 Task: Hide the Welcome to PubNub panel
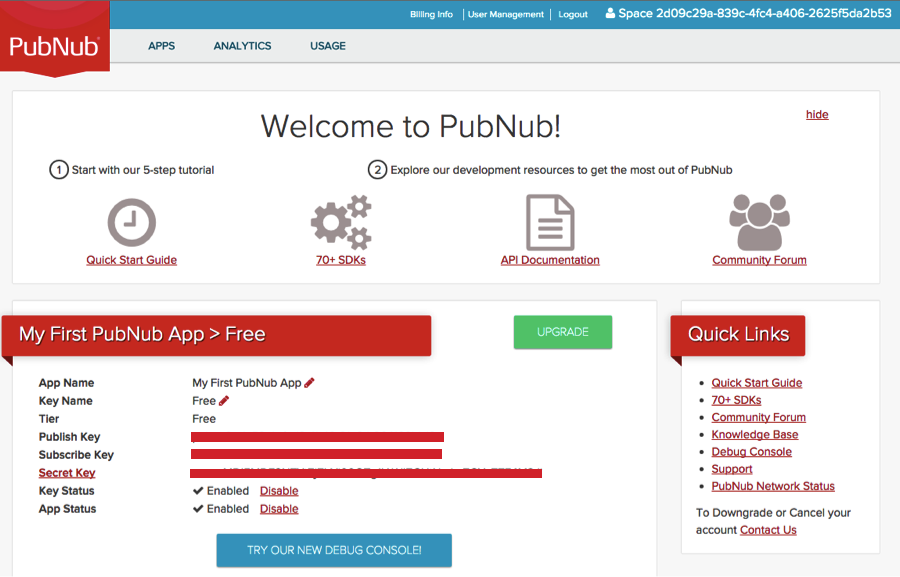[x=817, y=114]
